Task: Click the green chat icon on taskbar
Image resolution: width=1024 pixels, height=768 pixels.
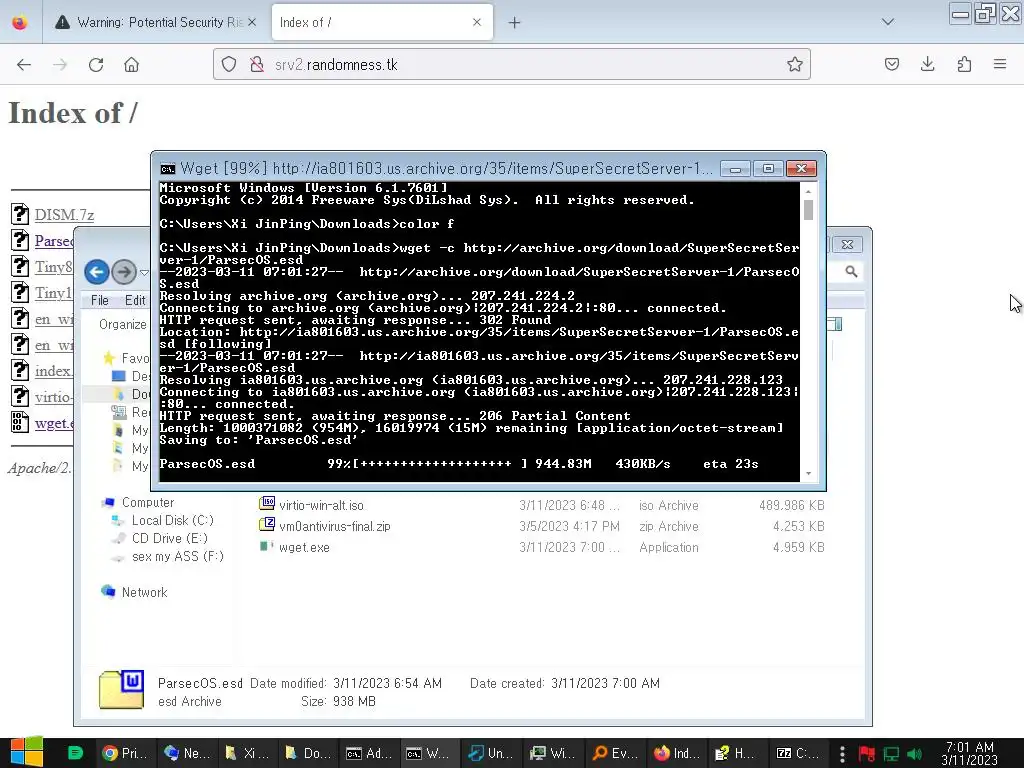Action: click(75, 753)
